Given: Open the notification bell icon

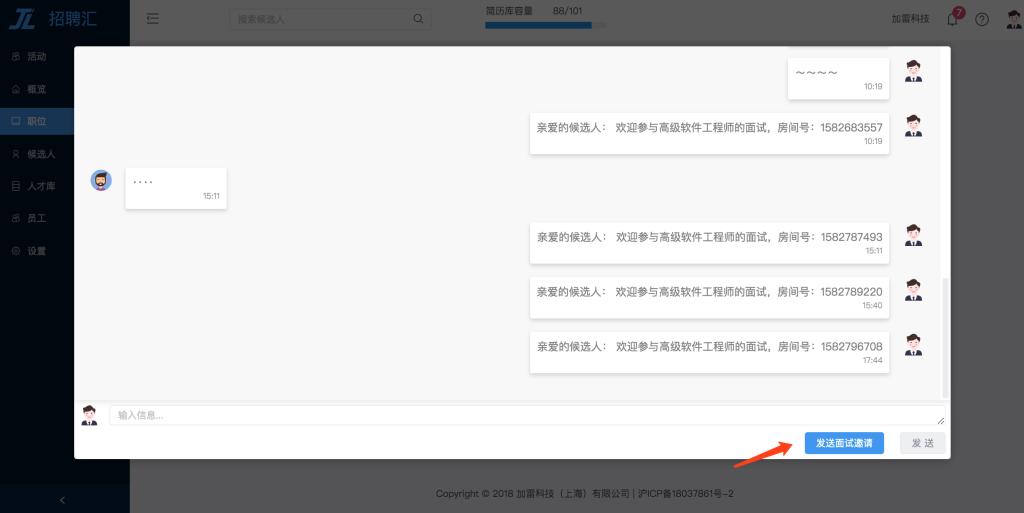Looking at the screenshot, I should [x=952, y=19].
